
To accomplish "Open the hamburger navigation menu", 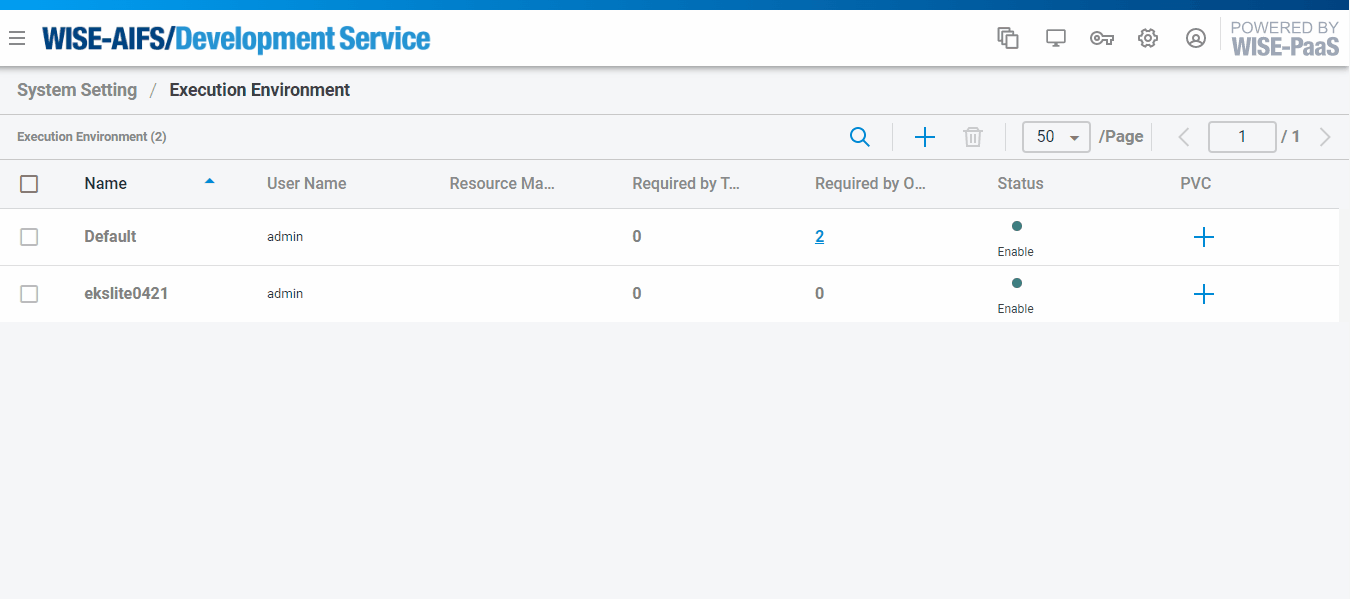I will coord(16,39).
